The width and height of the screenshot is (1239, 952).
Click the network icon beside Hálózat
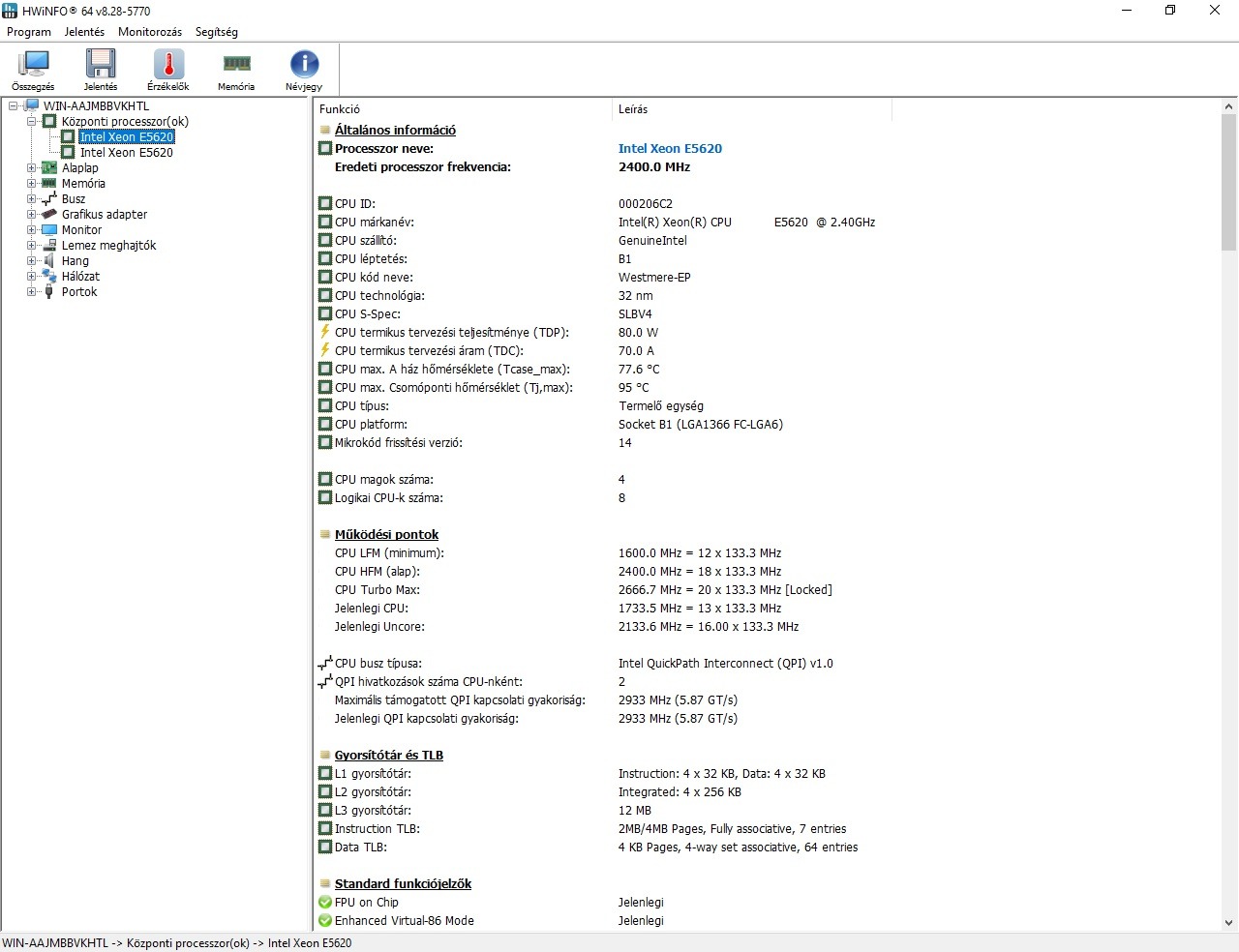tap(49, 276)
